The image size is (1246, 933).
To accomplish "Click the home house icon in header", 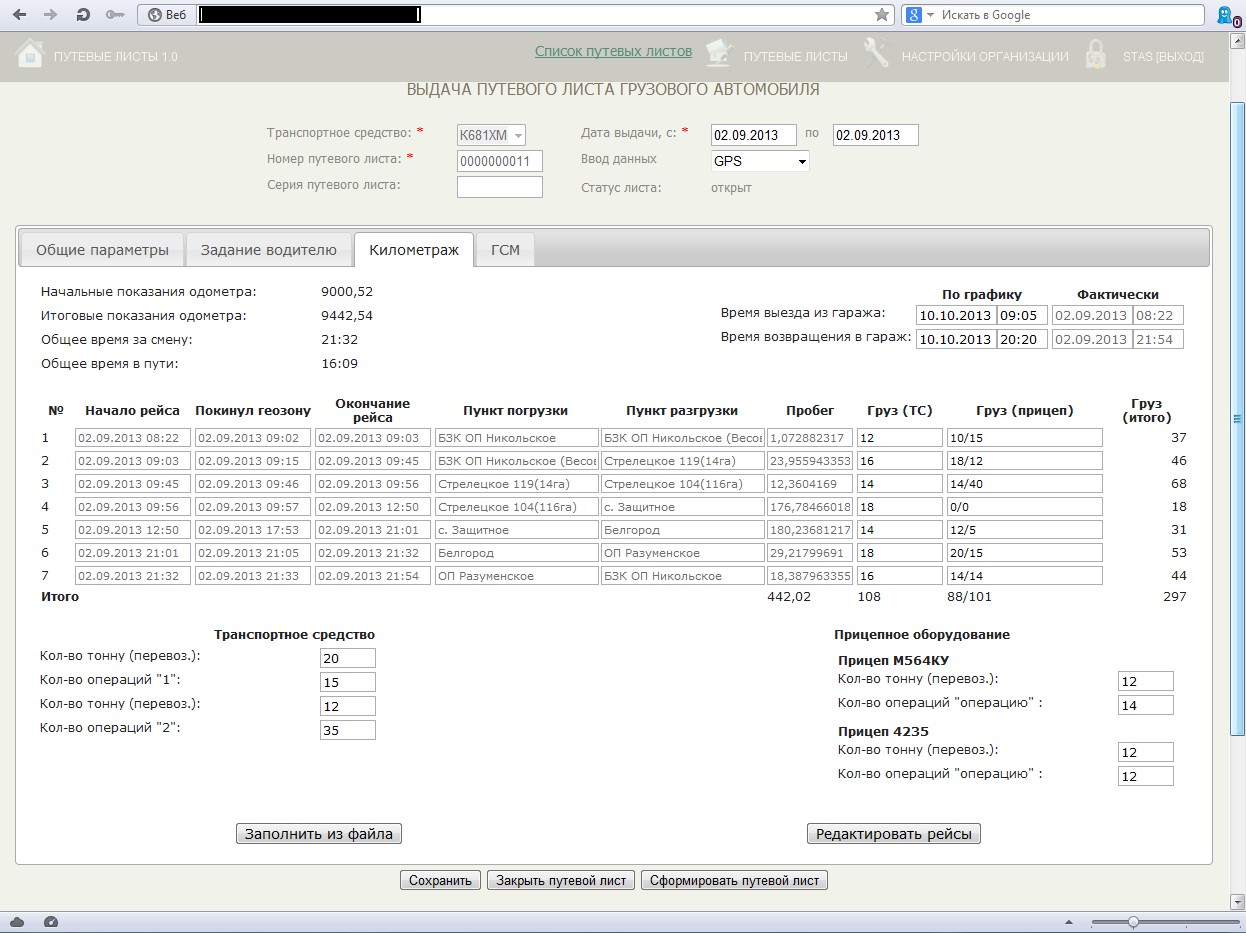I will pos(30,54).
